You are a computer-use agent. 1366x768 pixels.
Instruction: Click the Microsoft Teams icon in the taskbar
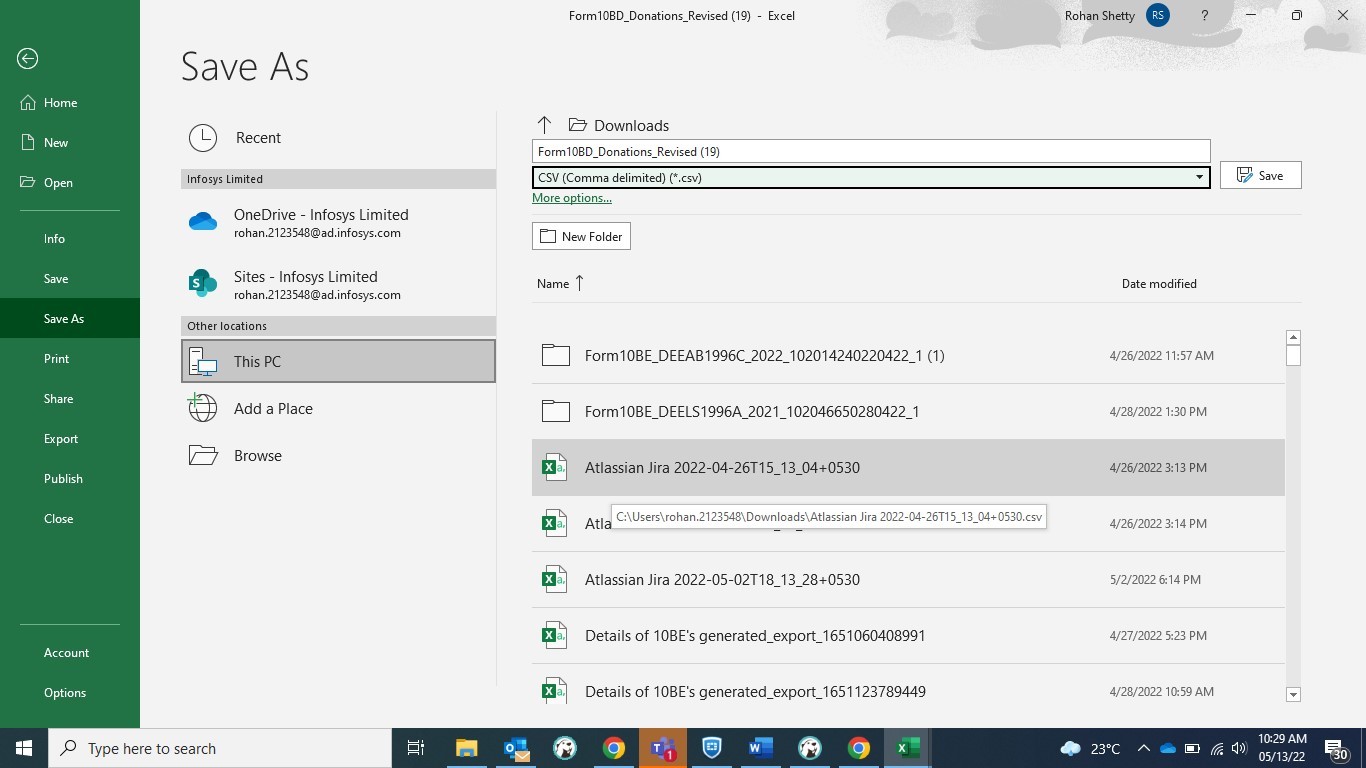tap(663, 748)
